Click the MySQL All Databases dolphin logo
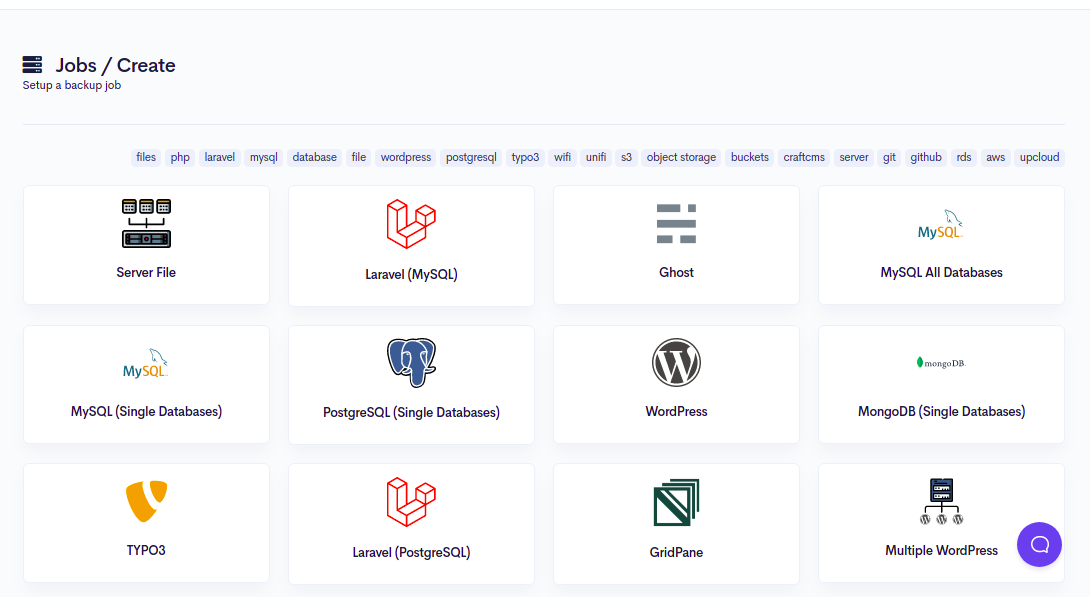The image size is (1090, 597). point(941,224)
